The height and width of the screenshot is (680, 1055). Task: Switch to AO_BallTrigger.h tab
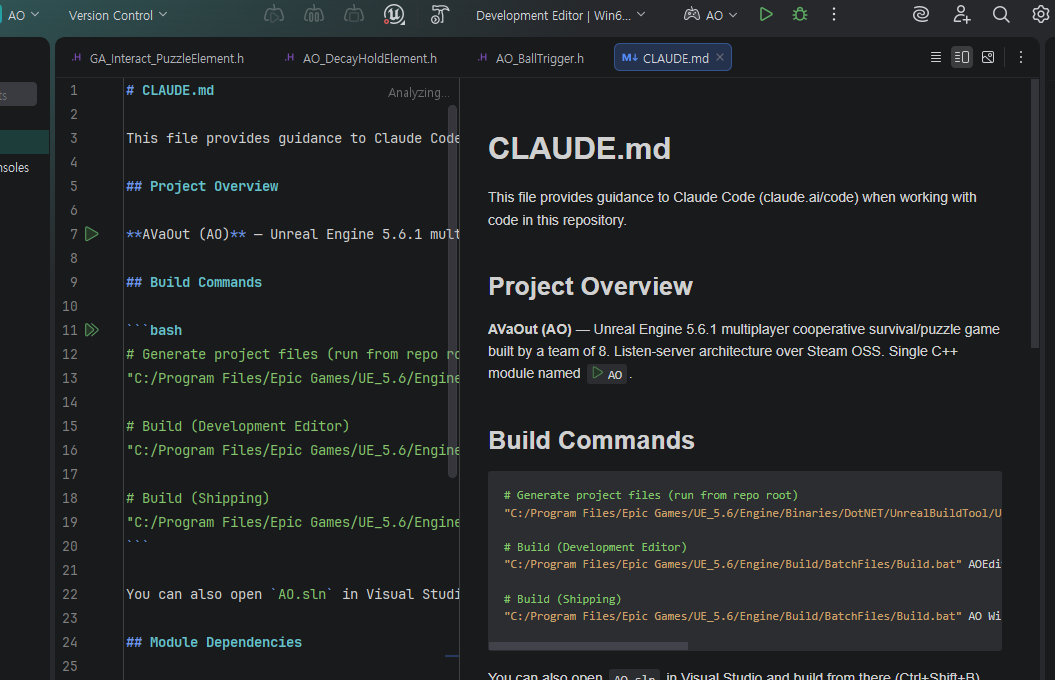click(531, 59)
